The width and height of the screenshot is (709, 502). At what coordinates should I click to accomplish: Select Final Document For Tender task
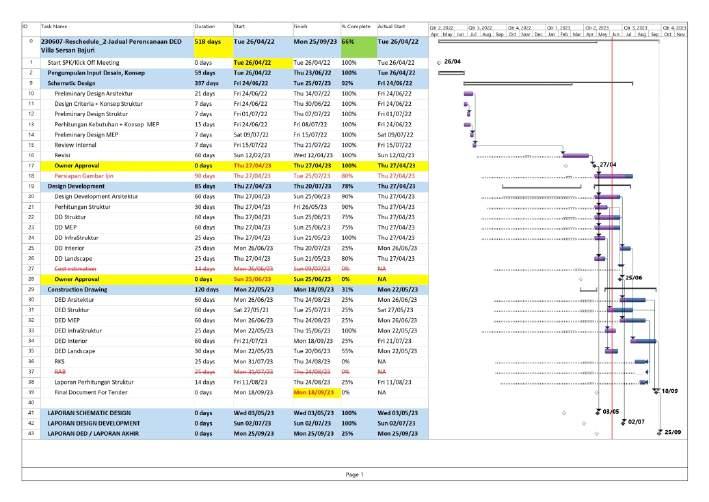91,393
